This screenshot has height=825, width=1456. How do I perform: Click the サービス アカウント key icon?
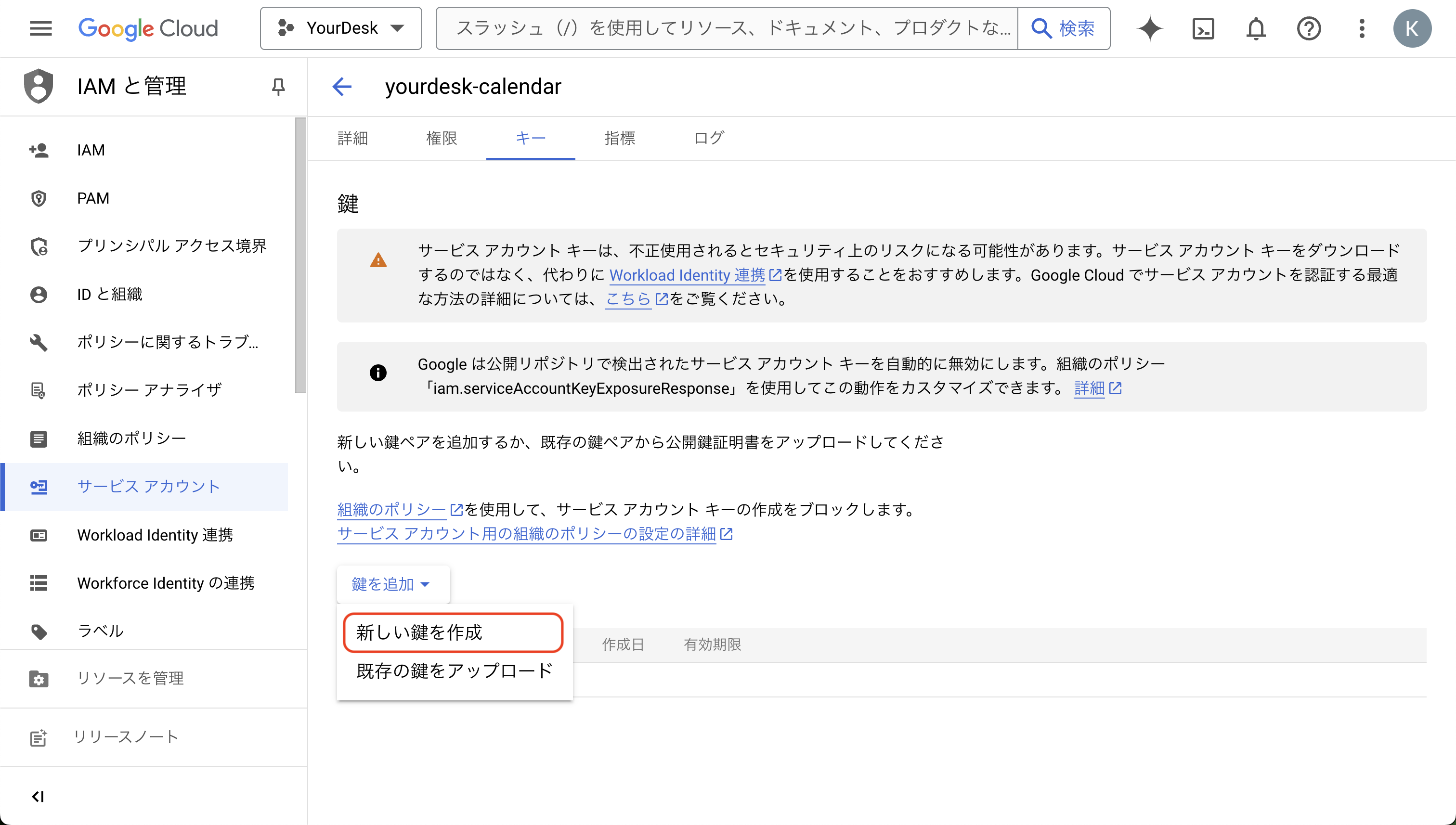pyautogui.click(x=39, y=487)
